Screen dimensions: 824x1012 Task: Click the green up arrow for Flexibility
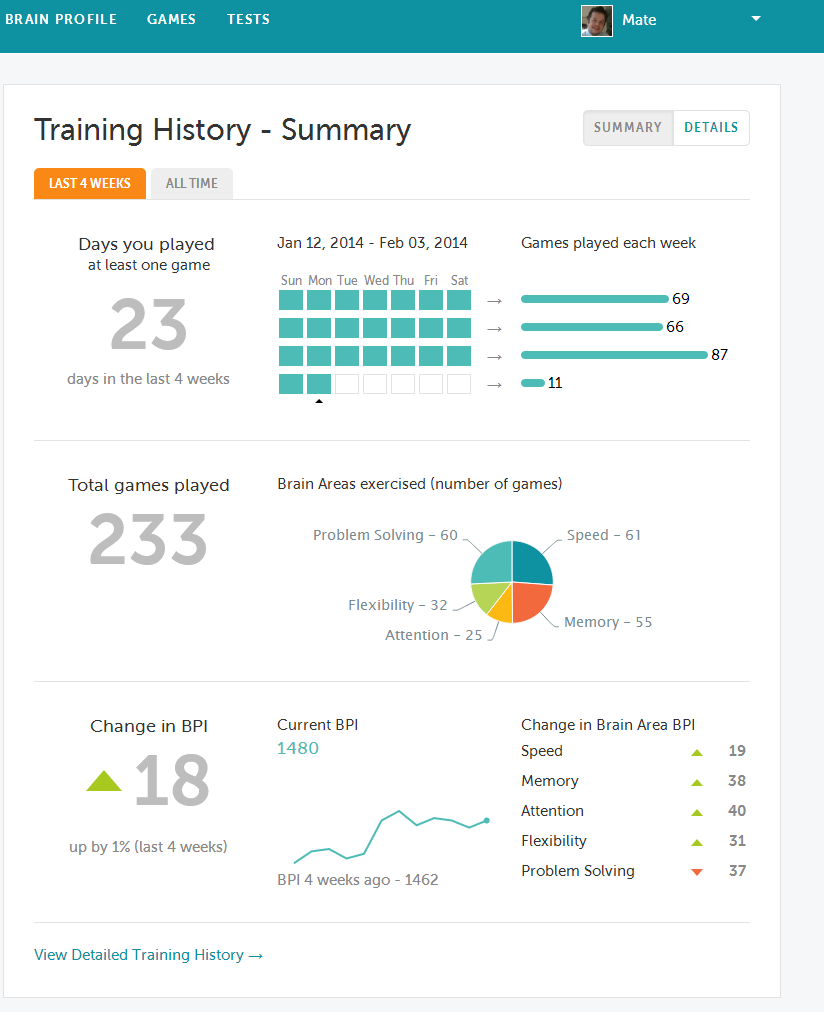pos(697,842)
